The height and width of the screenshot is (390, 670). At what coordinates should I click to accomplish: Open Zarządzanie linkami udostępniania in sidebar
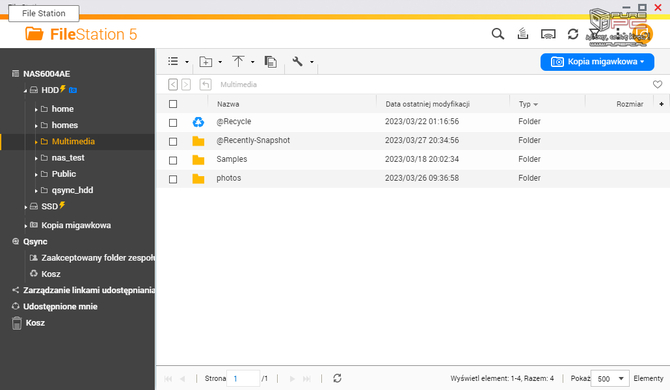tap(89, 290)
